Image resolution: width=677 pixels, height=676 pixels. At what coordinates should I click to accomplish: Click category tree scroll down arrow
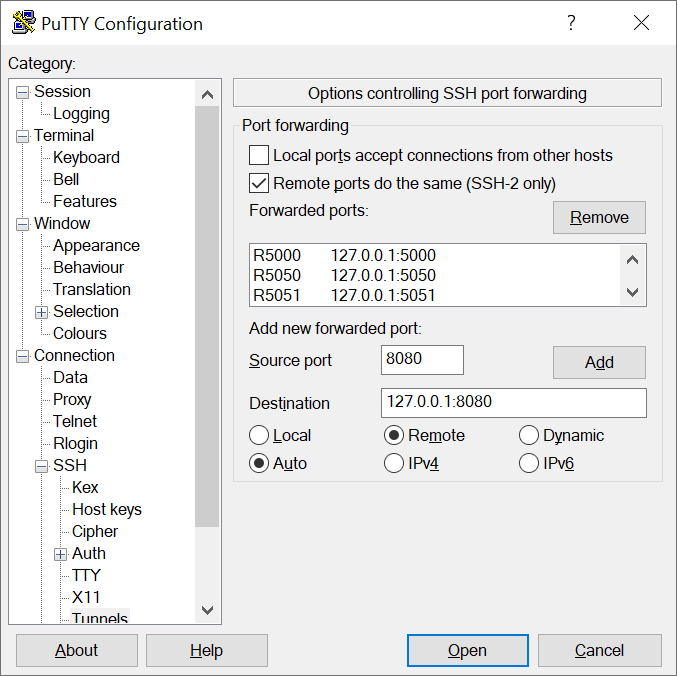(x=208, y=610)
